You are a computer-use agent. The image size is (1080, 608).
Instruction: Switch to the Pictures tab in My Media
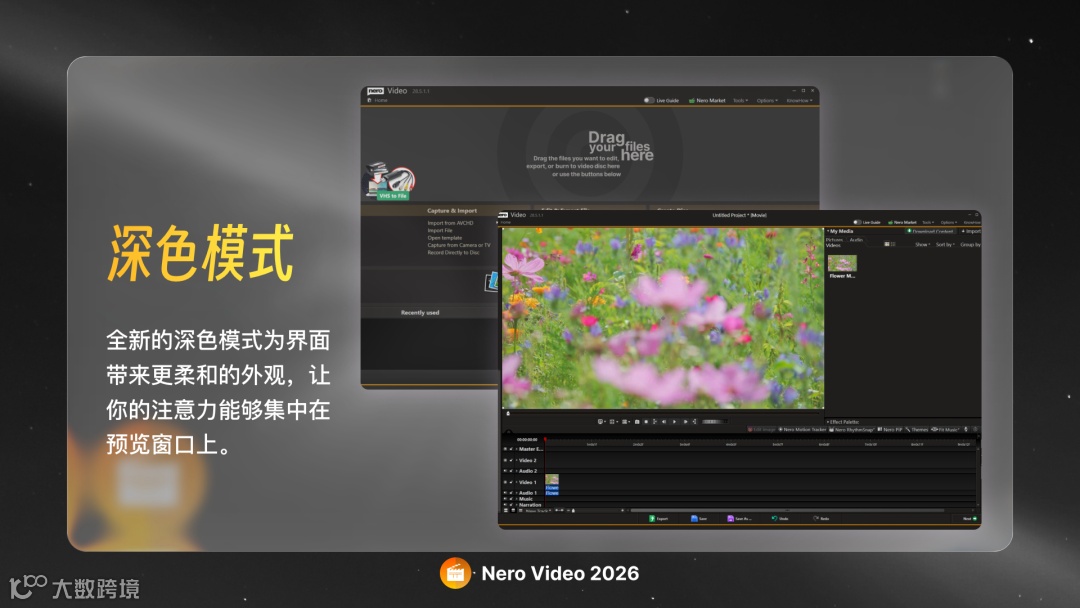tap(834, 240)
